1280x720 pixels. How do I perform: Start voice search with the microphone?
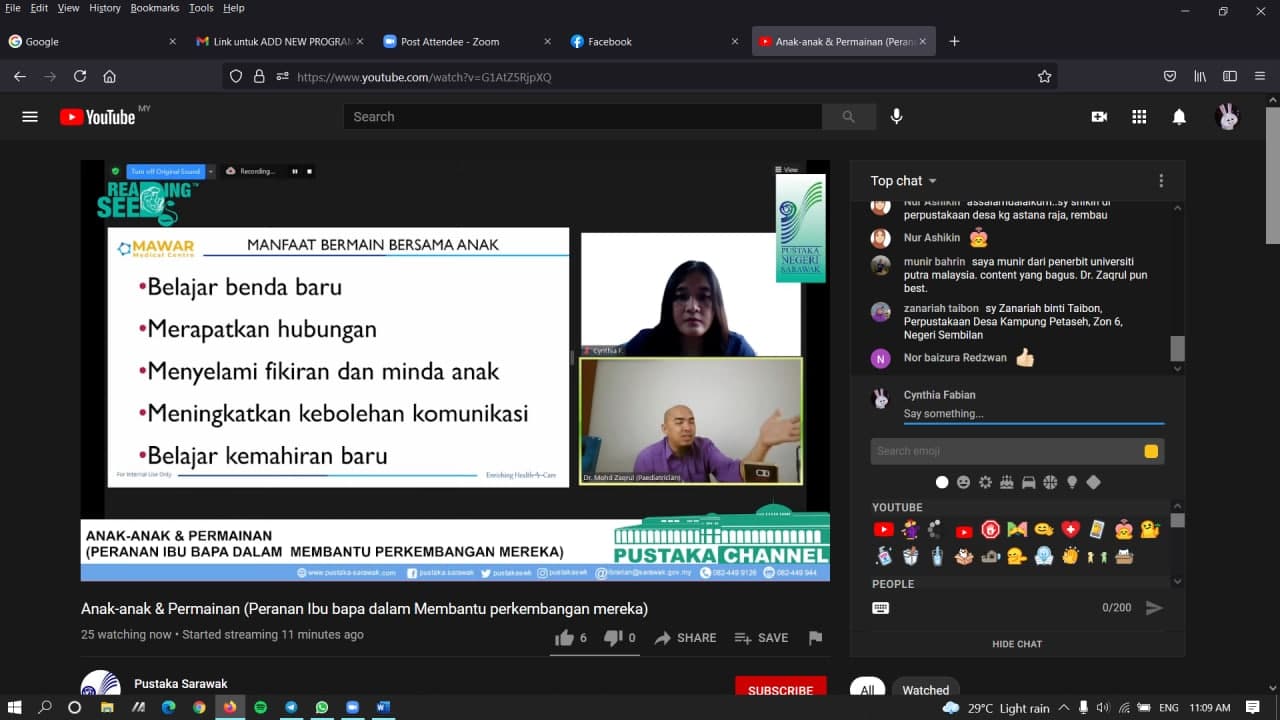point(897,117)
